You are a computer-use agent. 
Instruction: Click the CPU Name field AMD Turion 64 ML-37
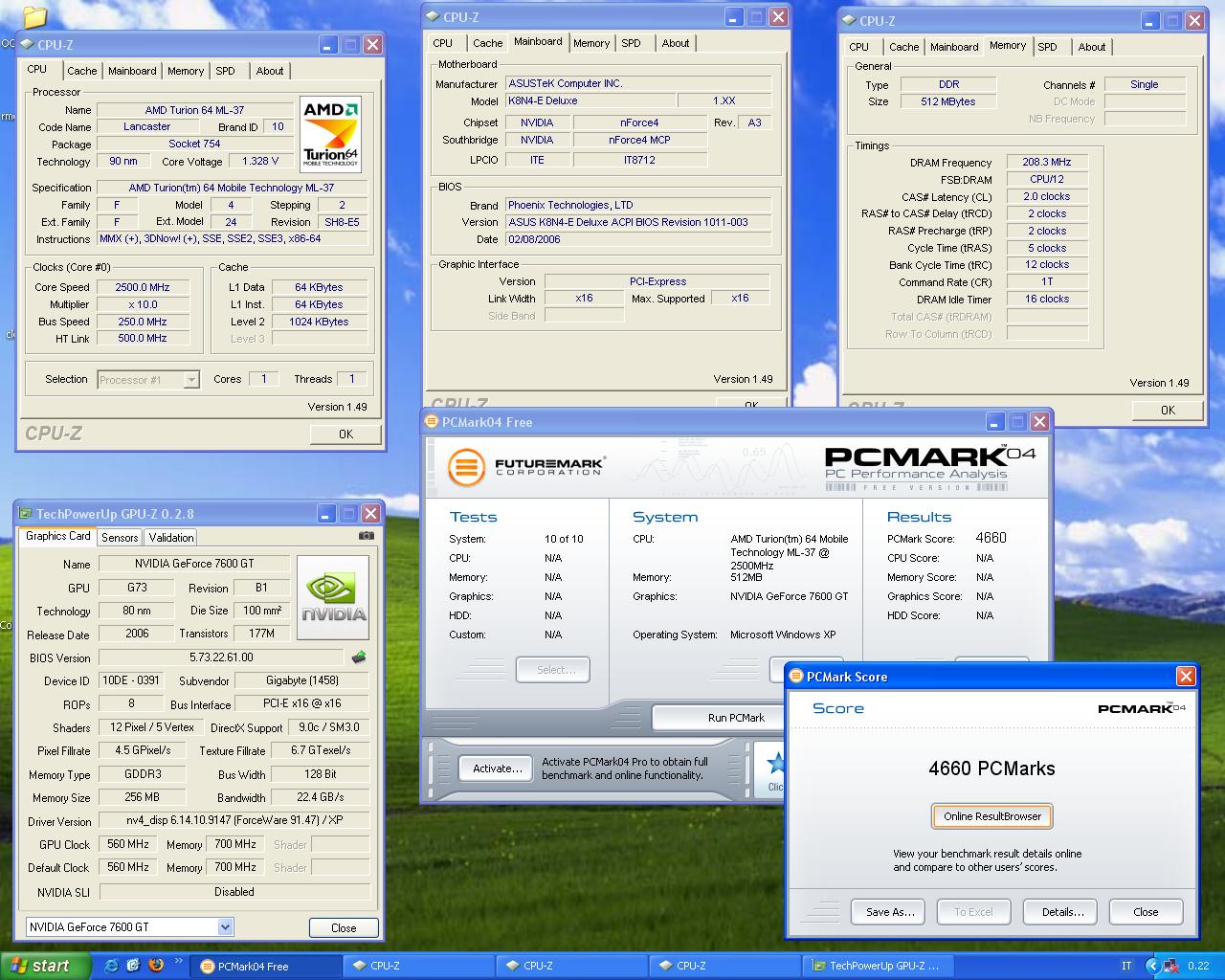(195, 110)
